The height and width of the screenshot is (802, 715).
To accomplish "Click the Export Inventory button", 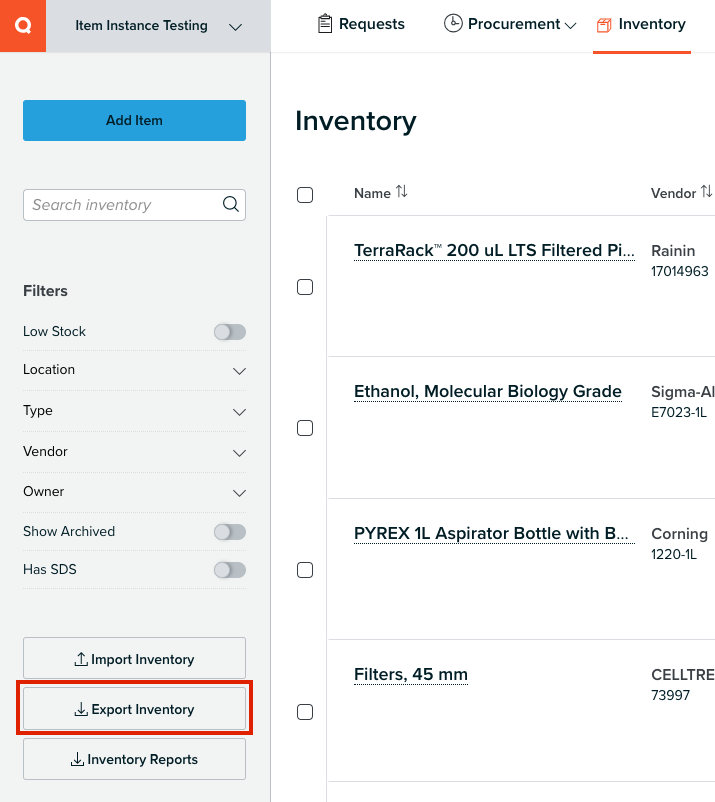I will (135, 708).
